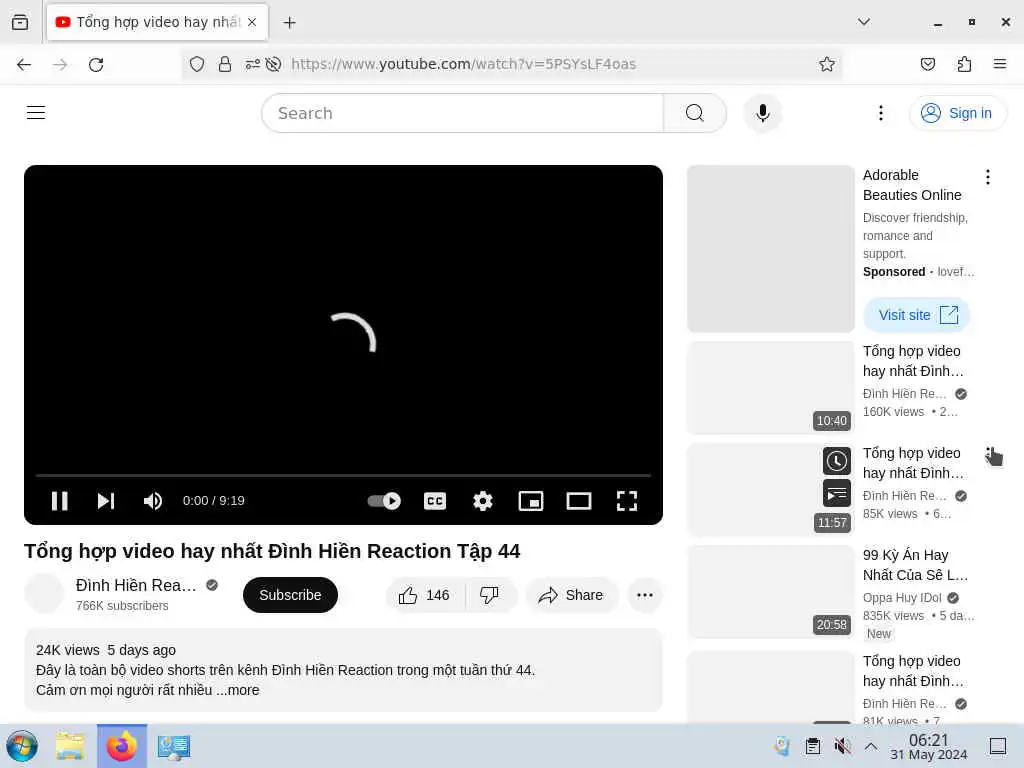Show hidden system tray icons
This screenshot has width=1024, height=768.
(x=871, y=746)
